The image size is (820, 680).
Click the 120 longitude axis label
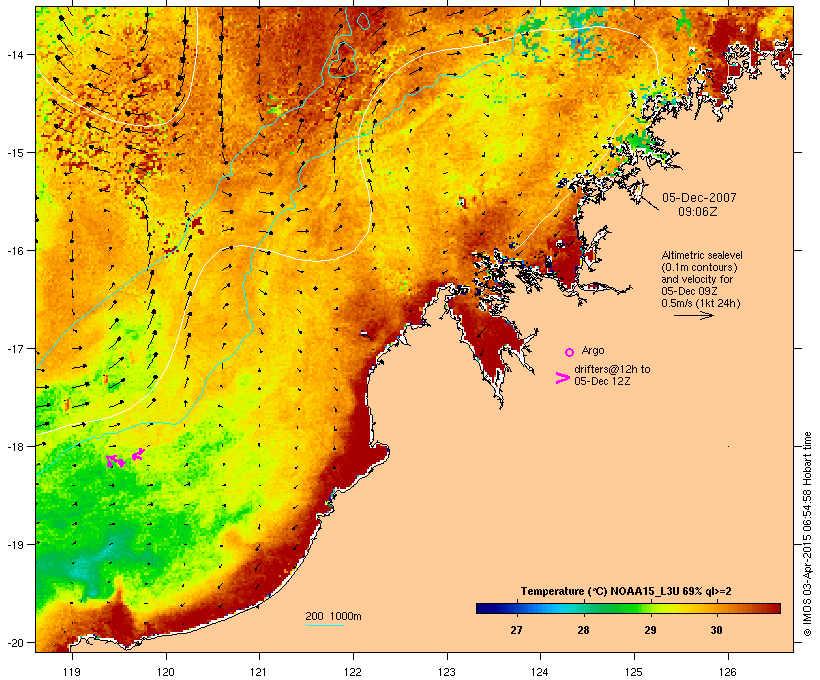tap(166, 672)
